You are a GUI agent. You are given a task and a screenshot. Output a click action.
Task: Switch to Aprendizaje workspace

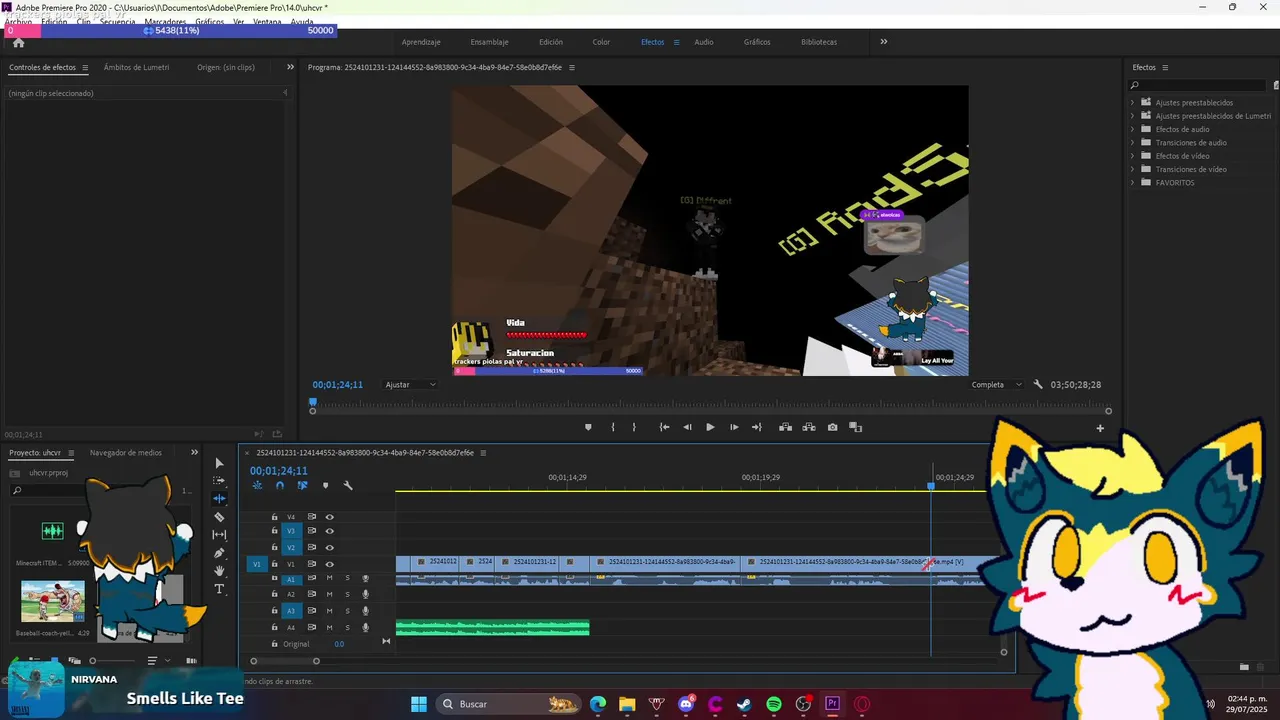pyautogui.click(x=421, y=42)
